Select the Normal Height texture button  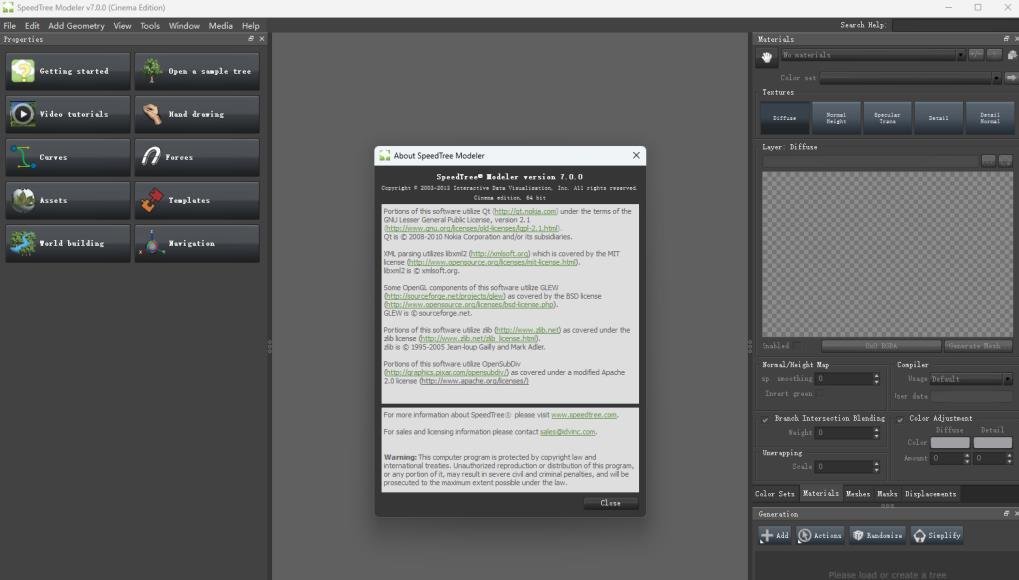(836, 118)
